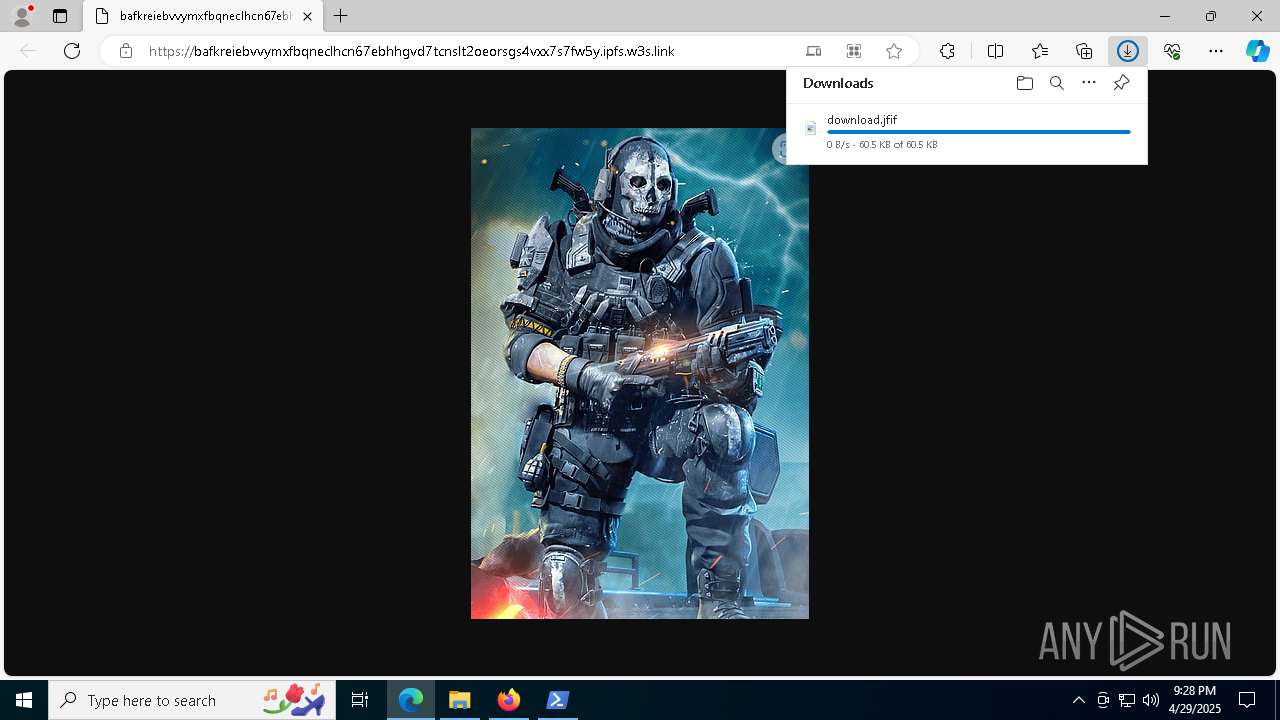Open Task View on taskbar
This screenshot has width=1280, height=720.
pos(360,700)
